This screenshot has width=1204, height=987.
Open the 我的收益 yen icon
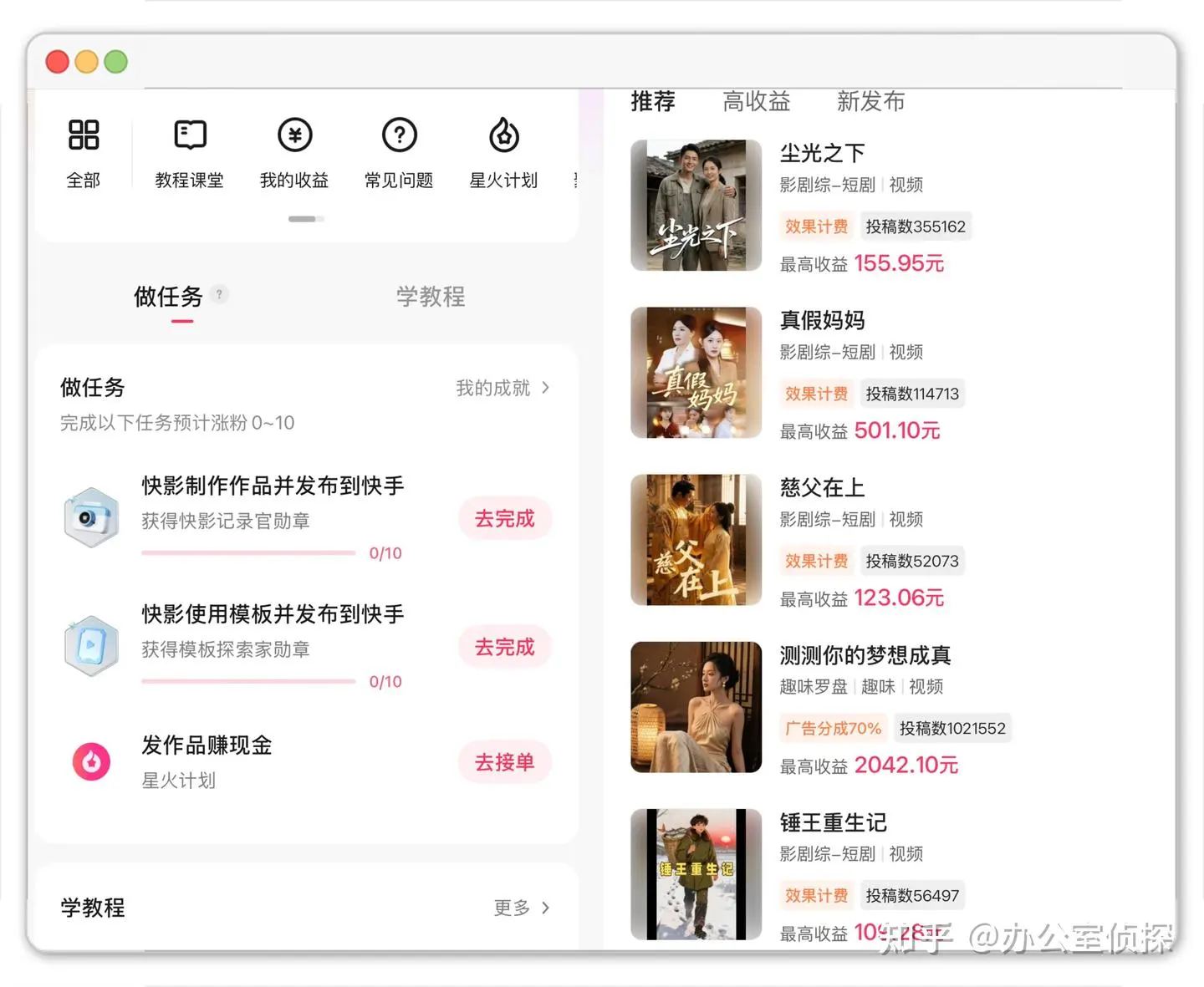coord(295,135)
